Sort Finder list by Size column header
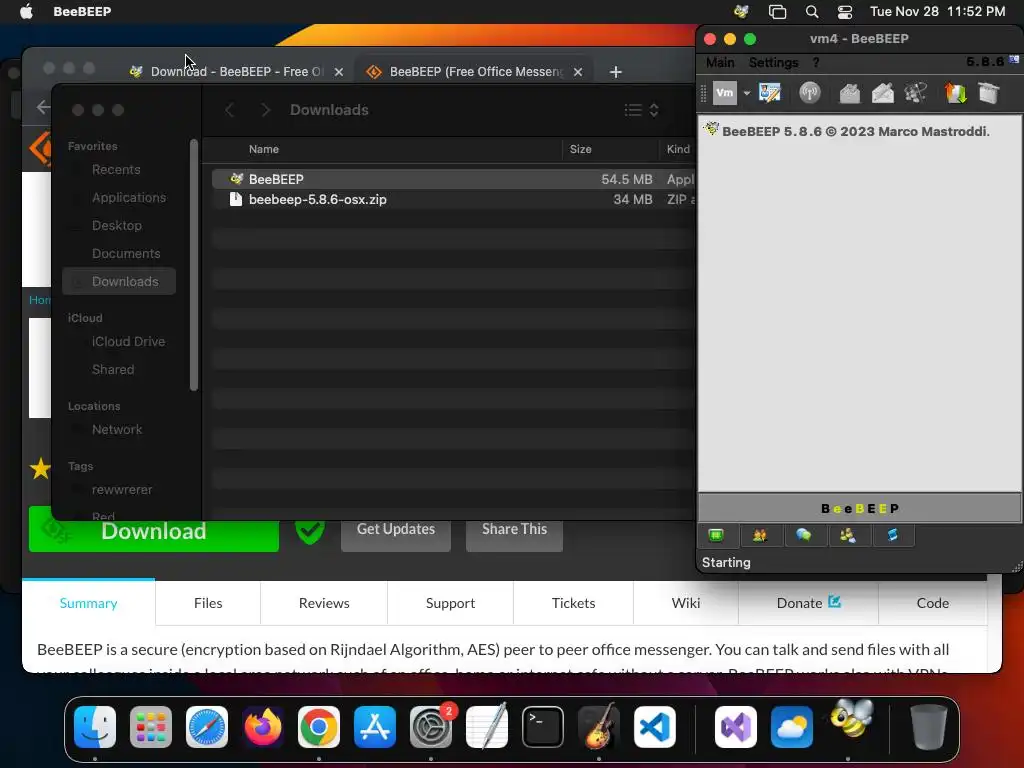The image size is (1024, 768). (x=580, y=149)
